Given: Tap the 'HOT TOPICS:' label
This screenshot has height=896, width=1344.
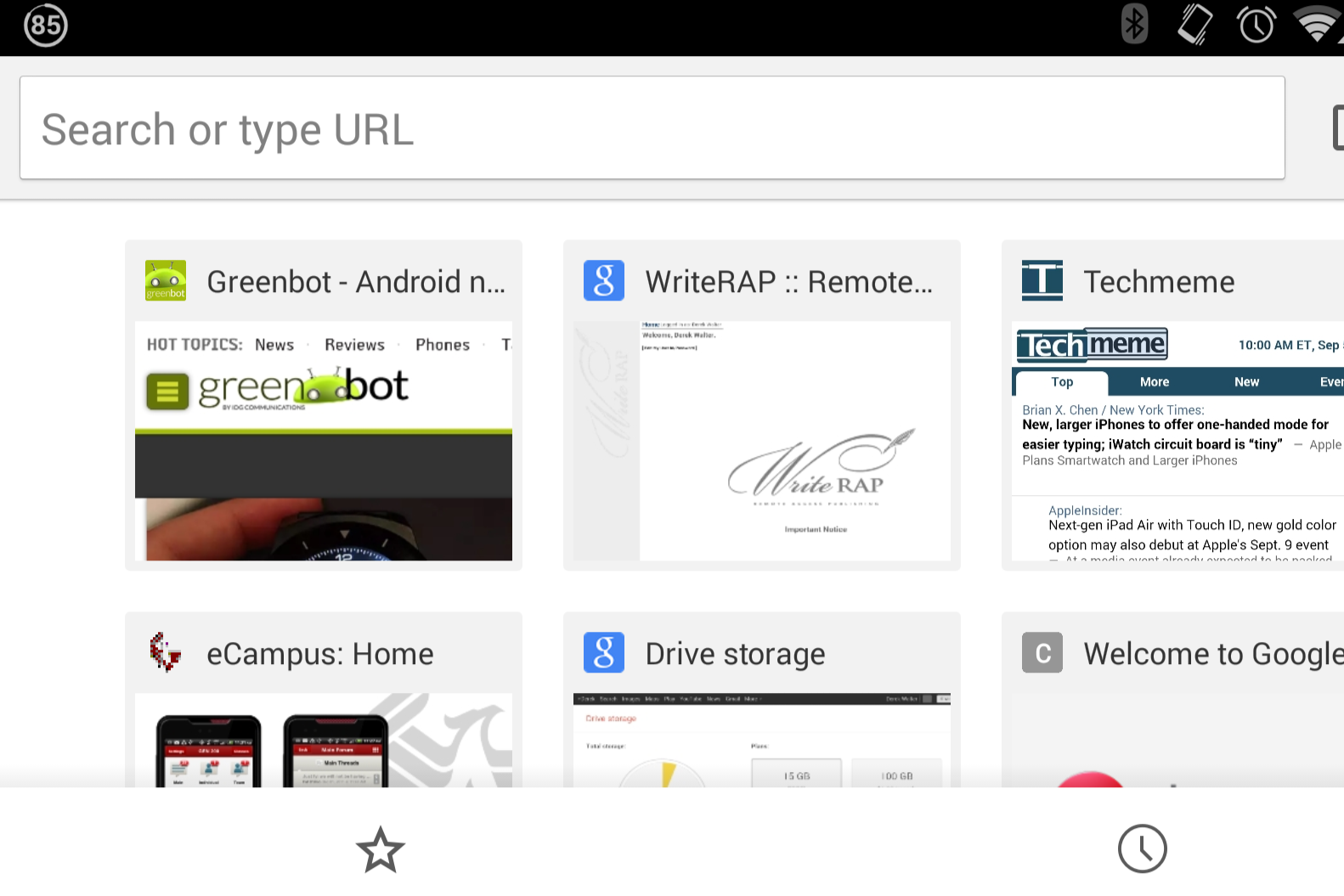Looking at the screenshot, I should [x=195, y=345].
